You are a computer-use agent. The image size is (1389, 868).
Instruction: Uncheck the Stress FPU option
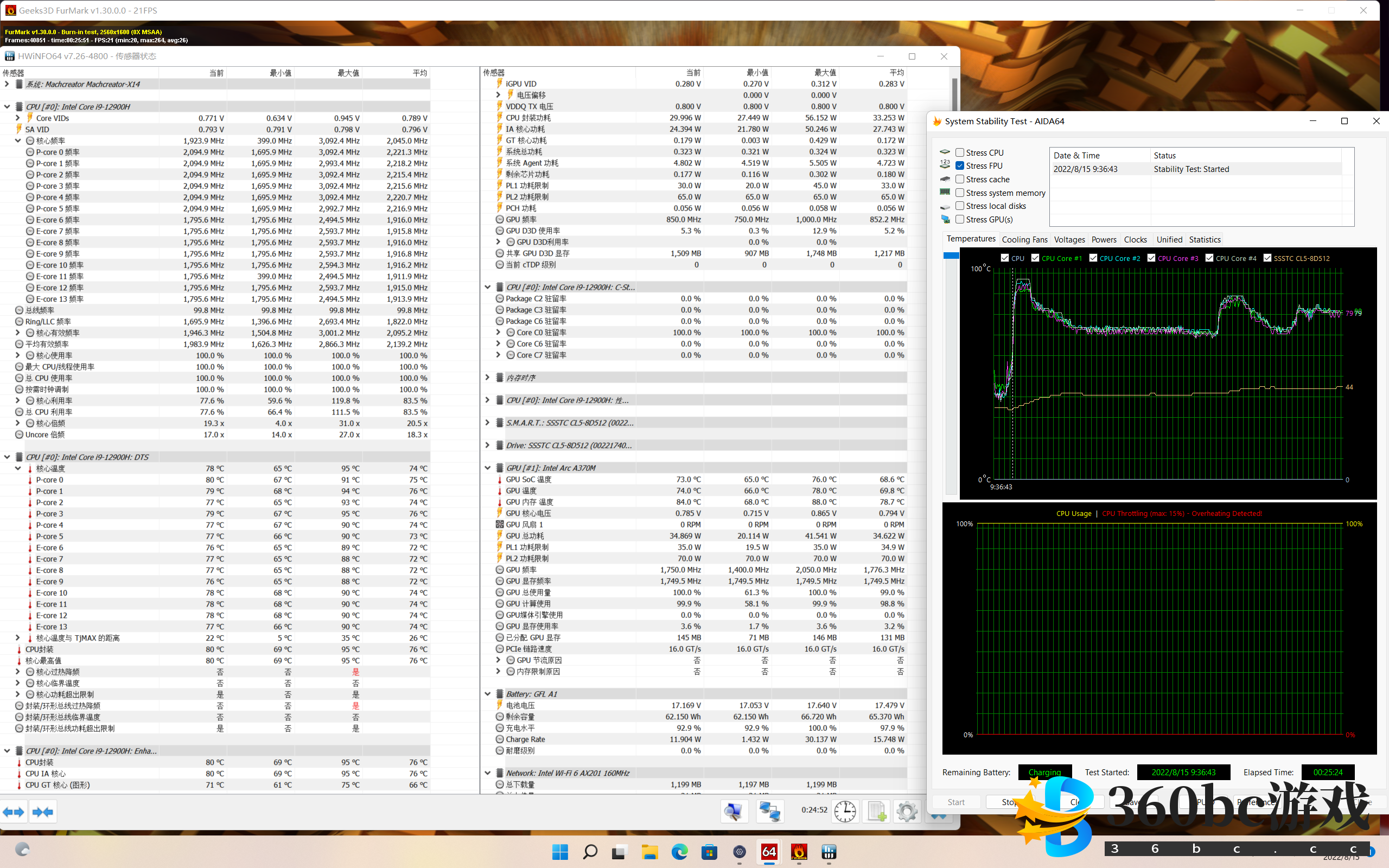(x=960, y=166)
